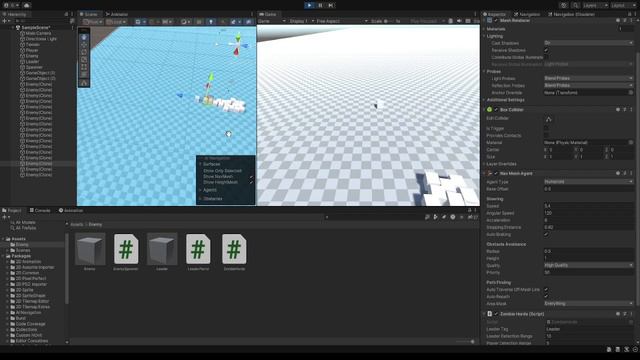Click Hierarchy create plus button
The height and width of the screenshot is (360, 640).
point(5,21)
